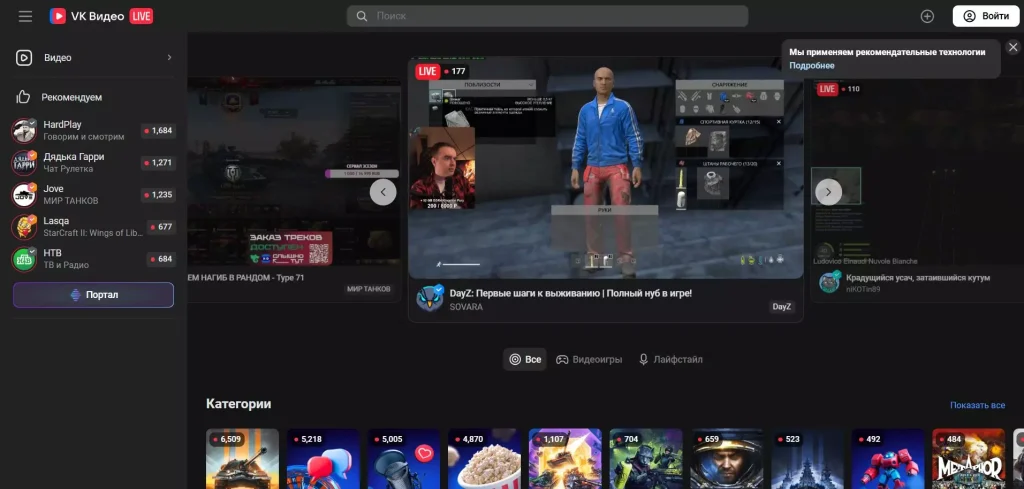Go to next stream in carousel
The image size is (1024, 489).
(828, 192)
